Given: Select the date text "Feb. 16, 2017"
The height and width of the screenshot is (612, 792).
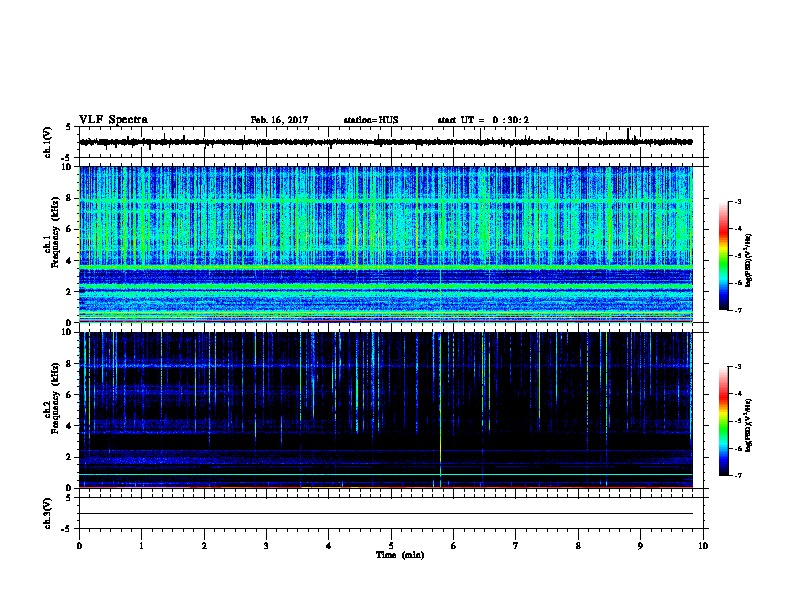Looking at the screenshot, I should point(279,120).
